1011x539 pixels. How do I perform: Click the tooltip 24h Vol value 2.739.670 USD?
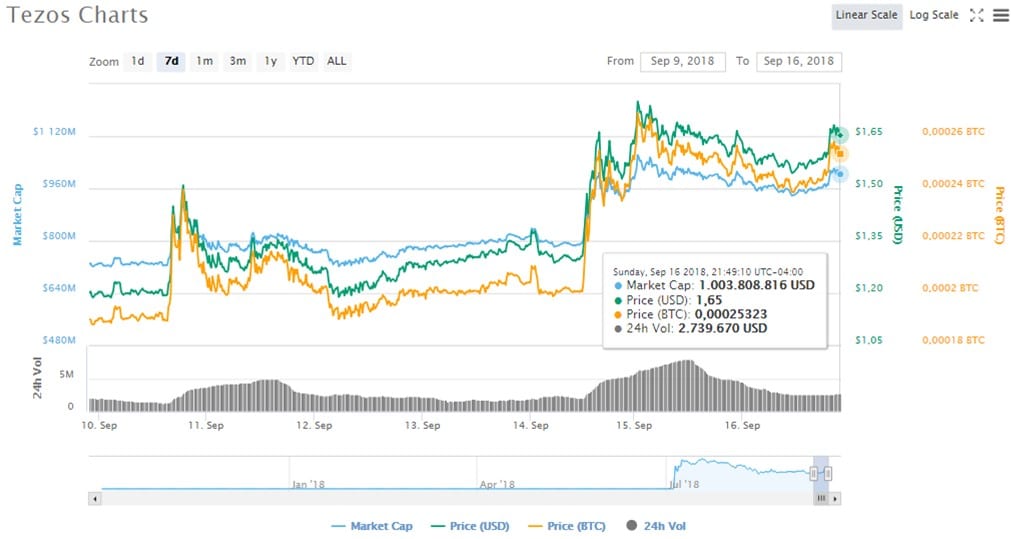tap(723, 328)
